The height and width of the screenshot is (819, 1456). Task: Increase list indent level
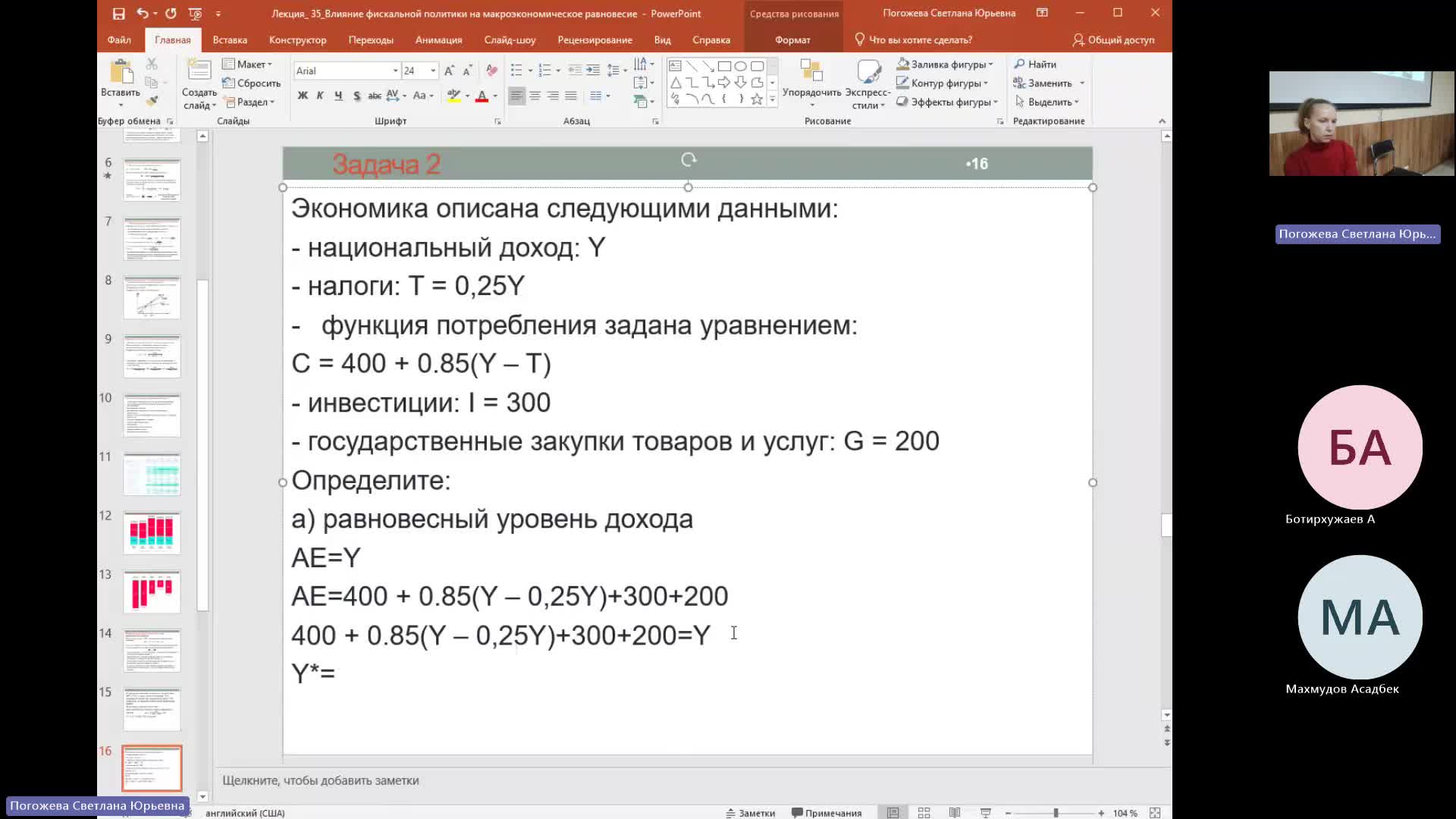[593, 71]
